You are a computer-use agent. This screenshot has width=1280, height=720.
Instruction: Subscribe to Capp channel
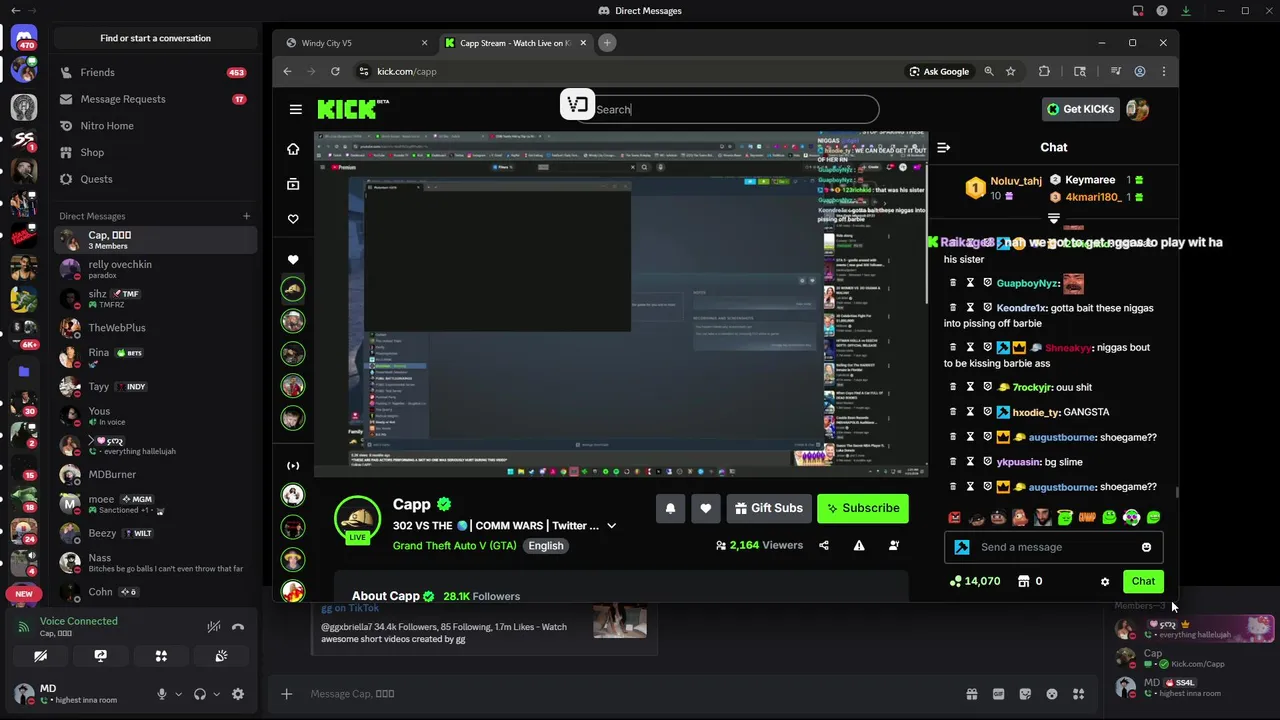(x=862, y=508)
